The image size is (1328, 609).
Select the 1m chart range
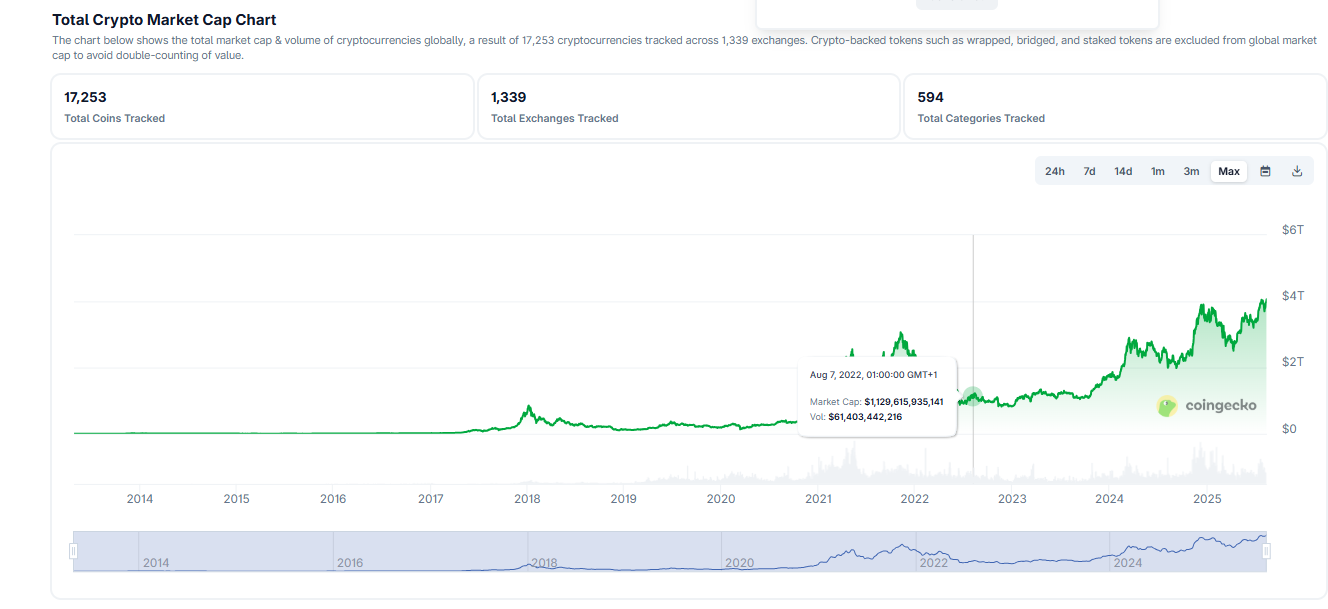point(1158,171)
